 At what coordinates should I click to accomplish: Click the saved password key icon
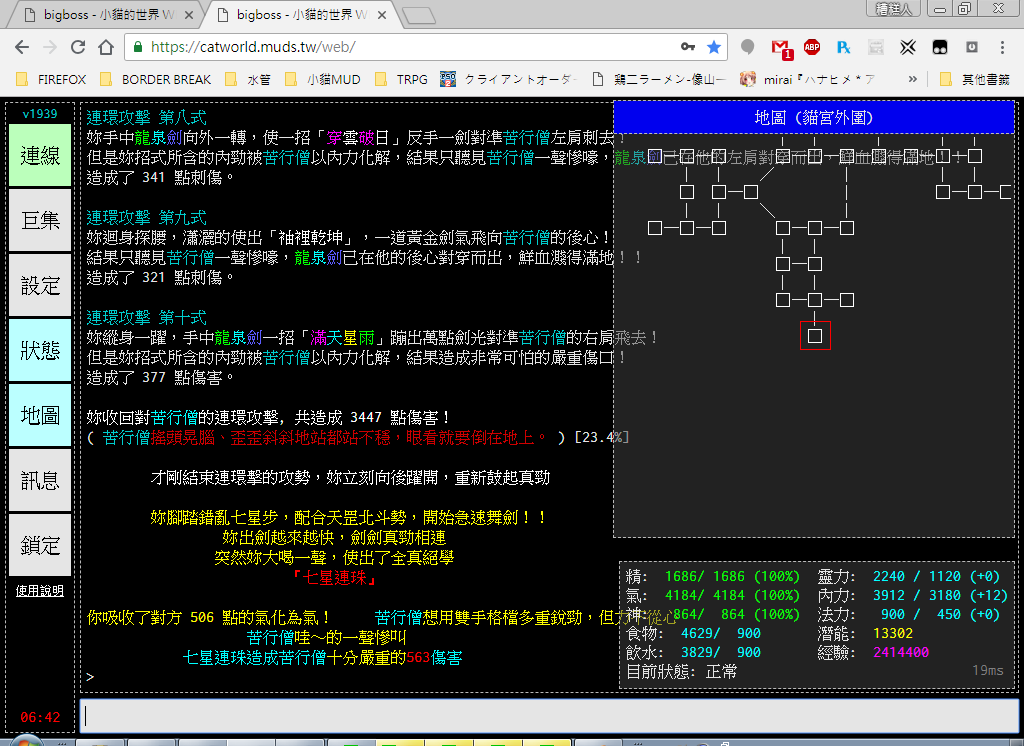[x=688, y=47]
